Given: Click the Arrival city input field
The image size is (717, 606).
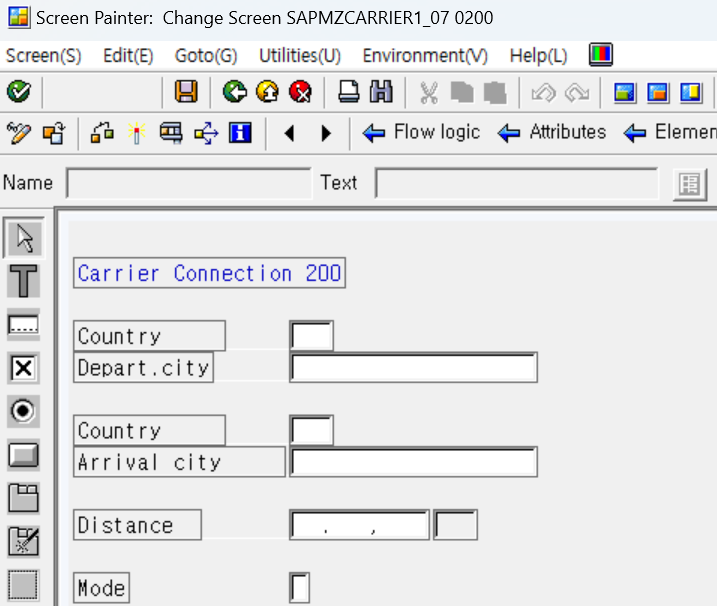Looking at the screenshot, I should point(414,462).
